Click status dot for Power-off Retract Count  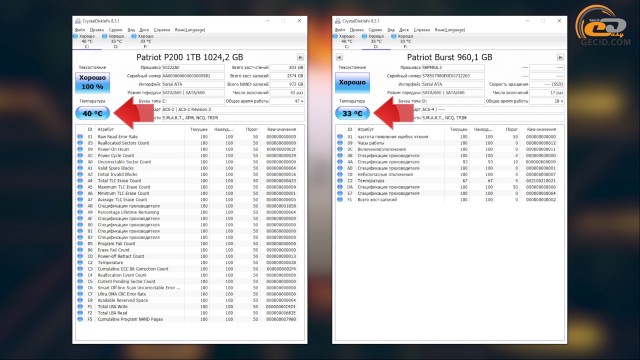coord(80,256)
